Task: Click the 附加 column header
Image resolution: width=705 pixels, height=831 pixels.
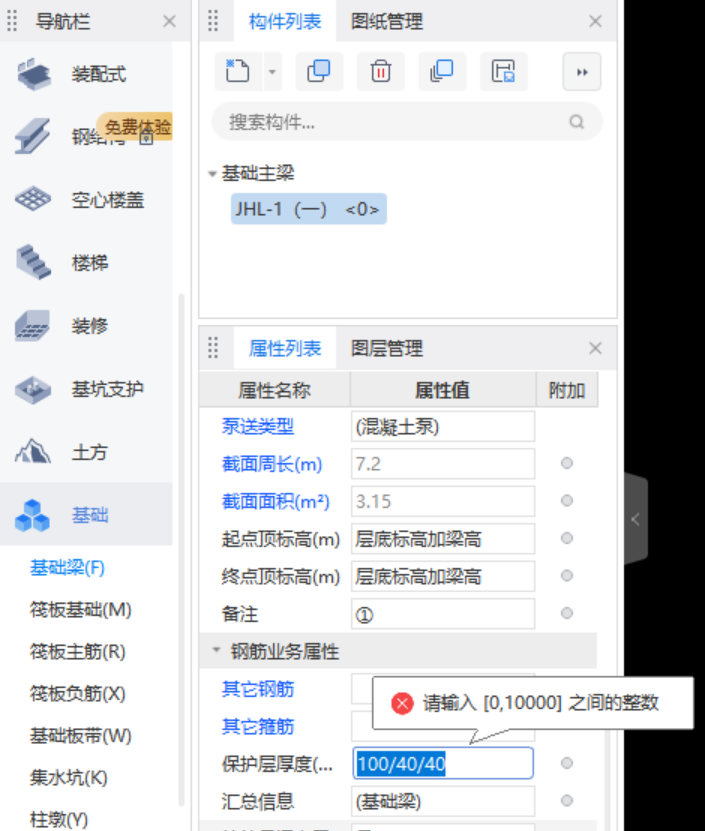Action: 567,390
